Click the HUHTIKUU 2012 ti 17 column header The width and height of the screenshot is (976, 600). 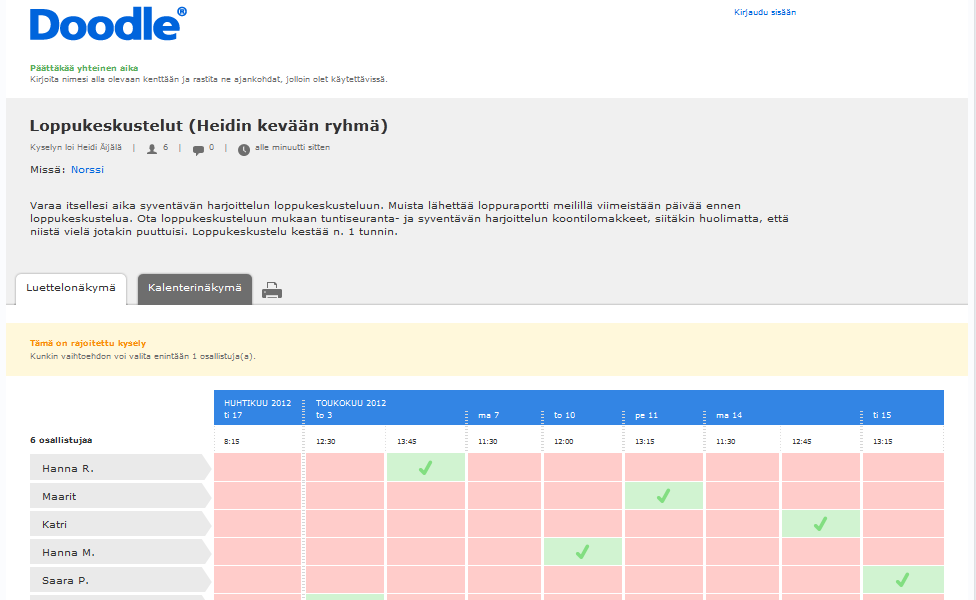[258, 409]
